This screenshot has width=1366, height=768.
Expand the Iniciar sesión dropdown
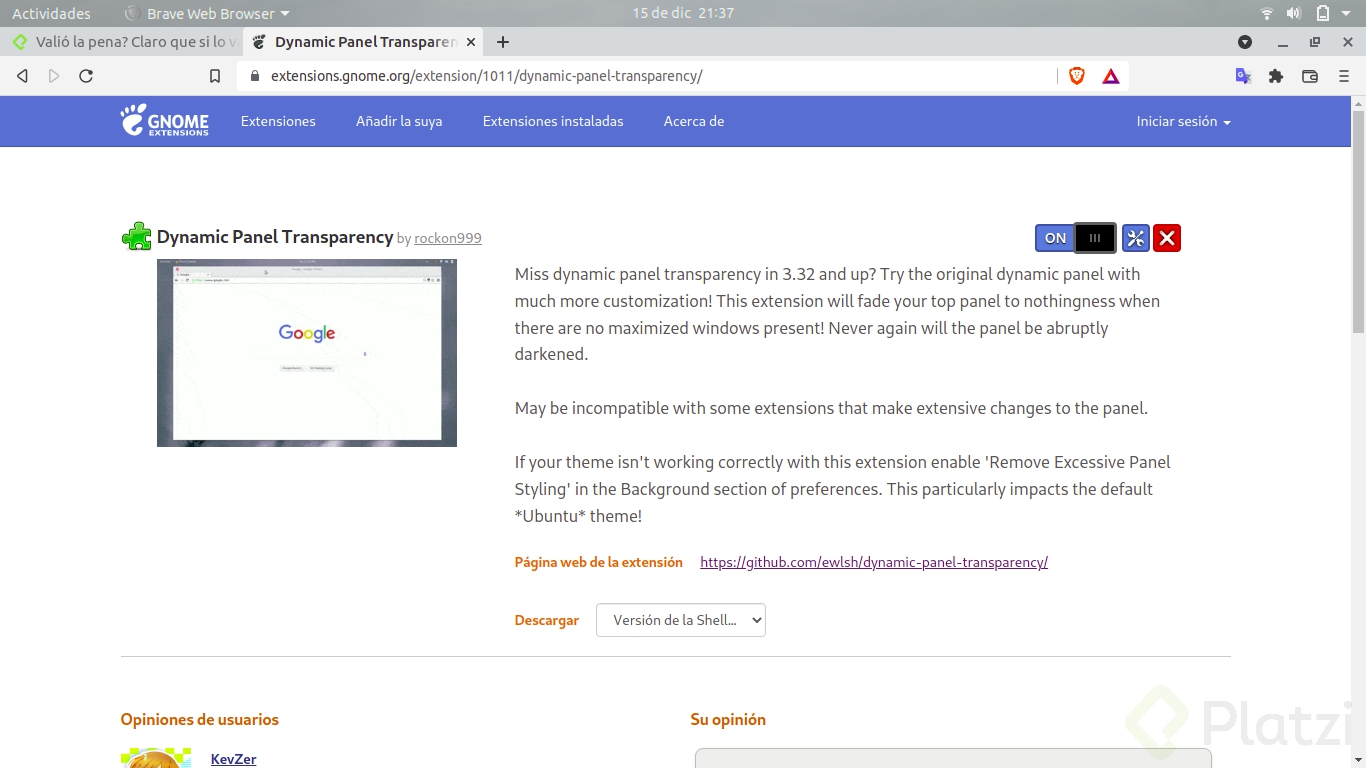click(1183, 121)
